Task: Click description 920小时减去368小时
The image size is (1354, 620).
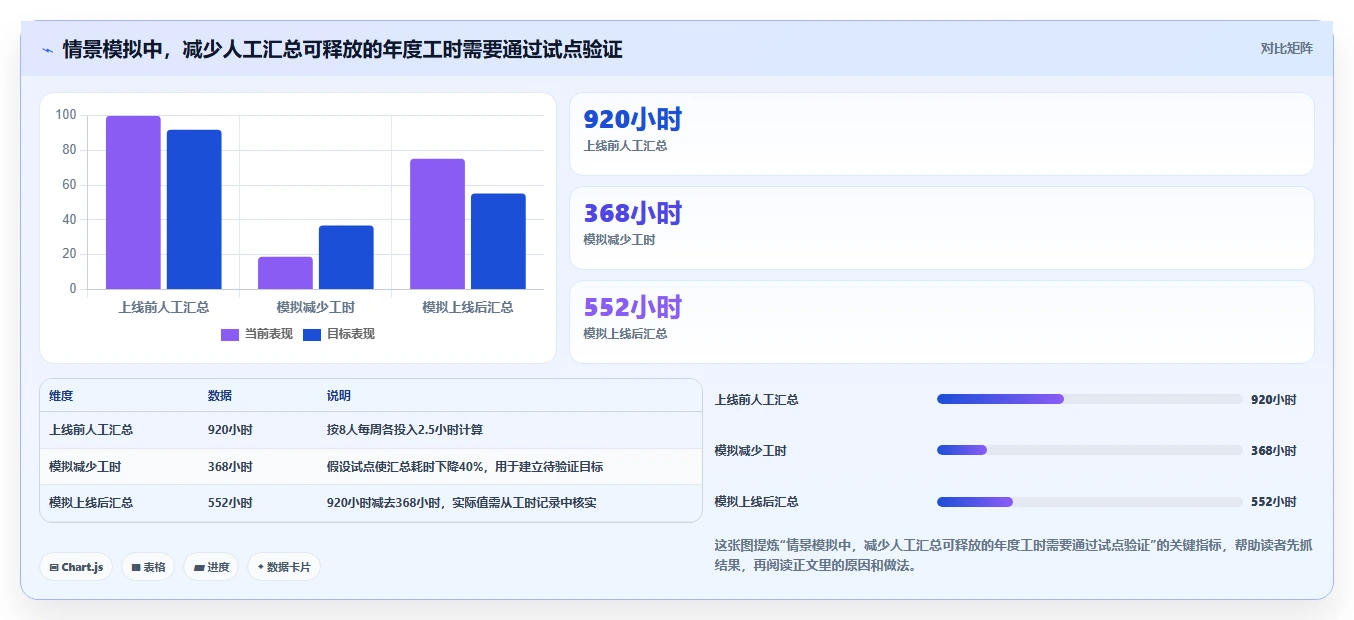Action: pos(462,503)
